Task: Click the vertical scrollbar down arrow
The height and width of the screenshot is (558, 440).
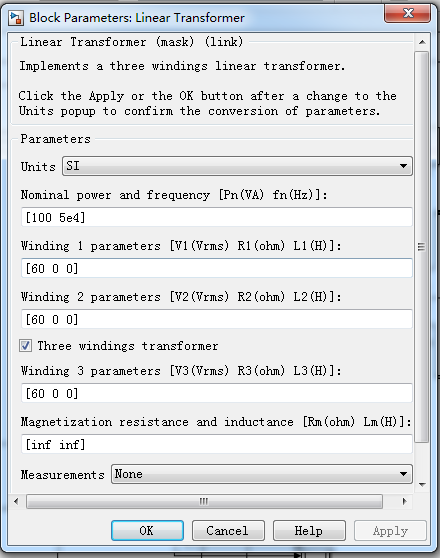Action: pos(422,484)
